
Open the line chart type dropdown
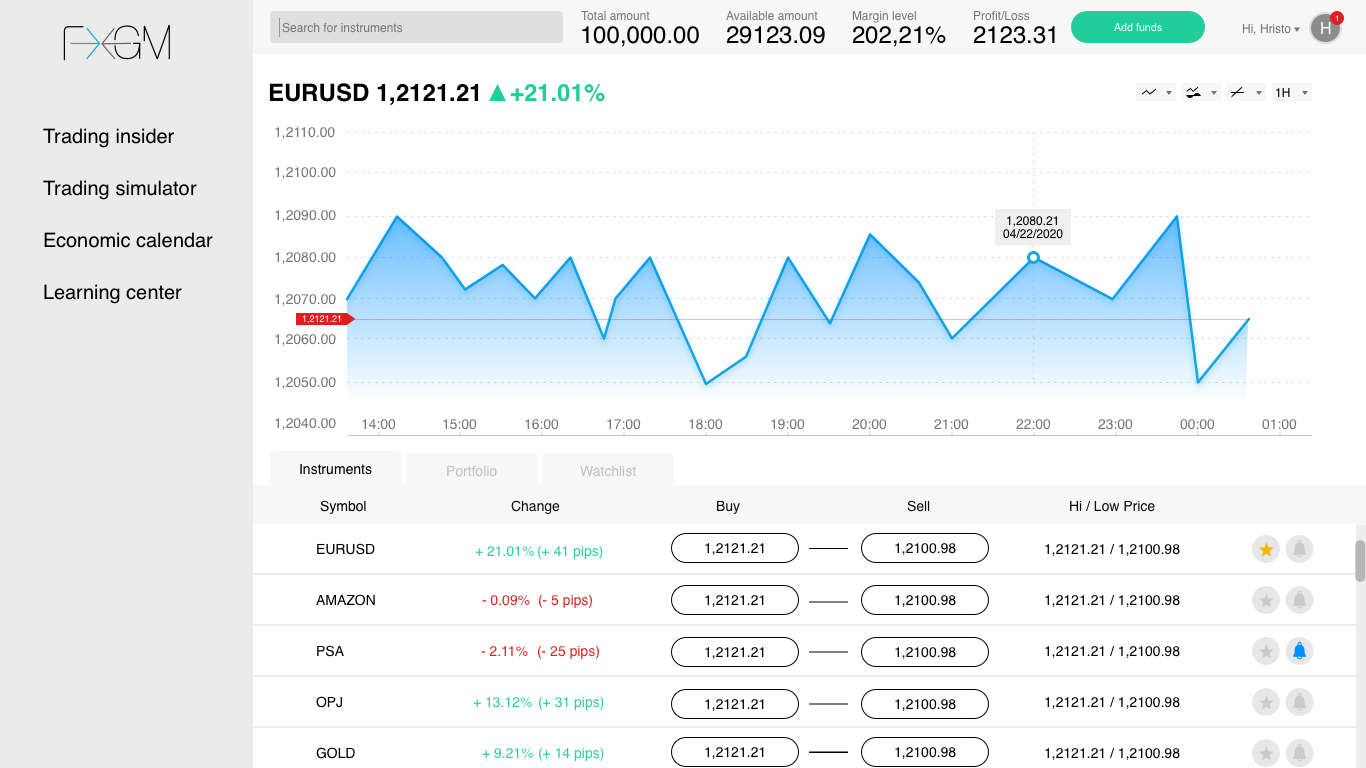tap(1155, 92)
